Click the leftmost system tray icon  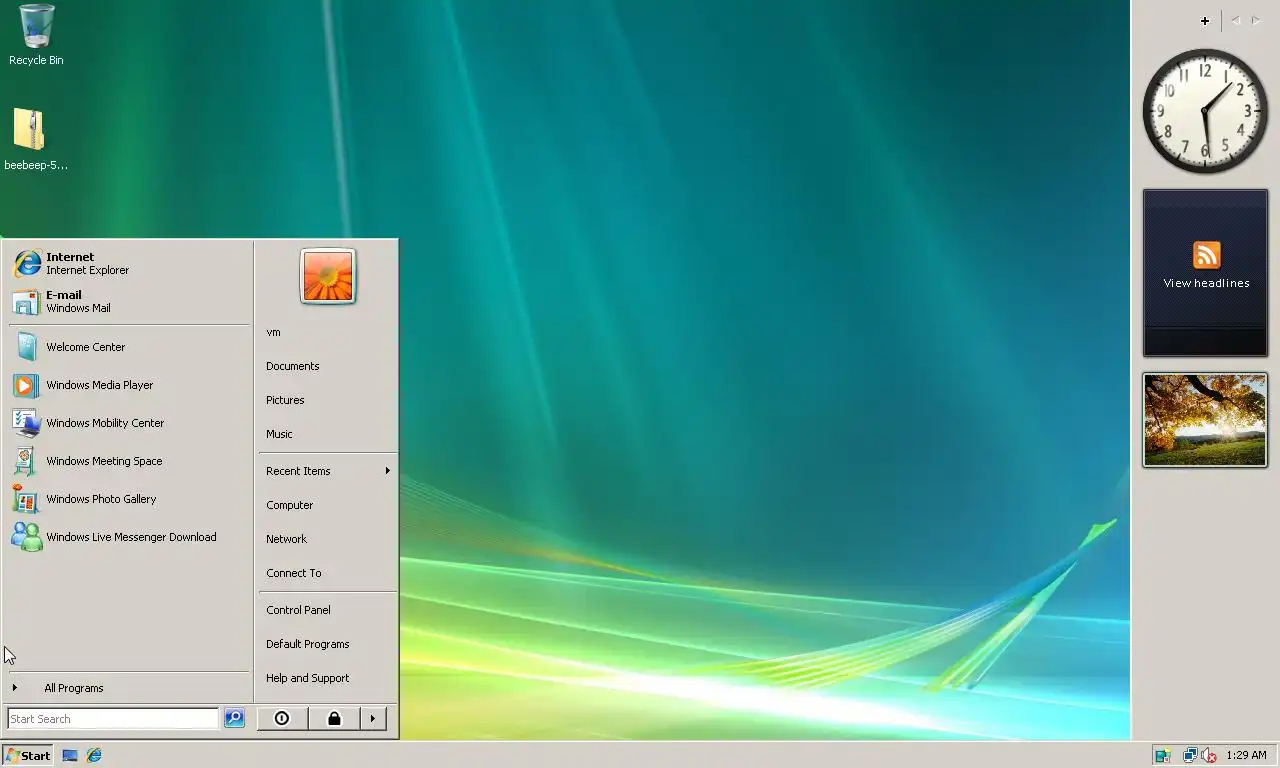tap(1162, 755)
